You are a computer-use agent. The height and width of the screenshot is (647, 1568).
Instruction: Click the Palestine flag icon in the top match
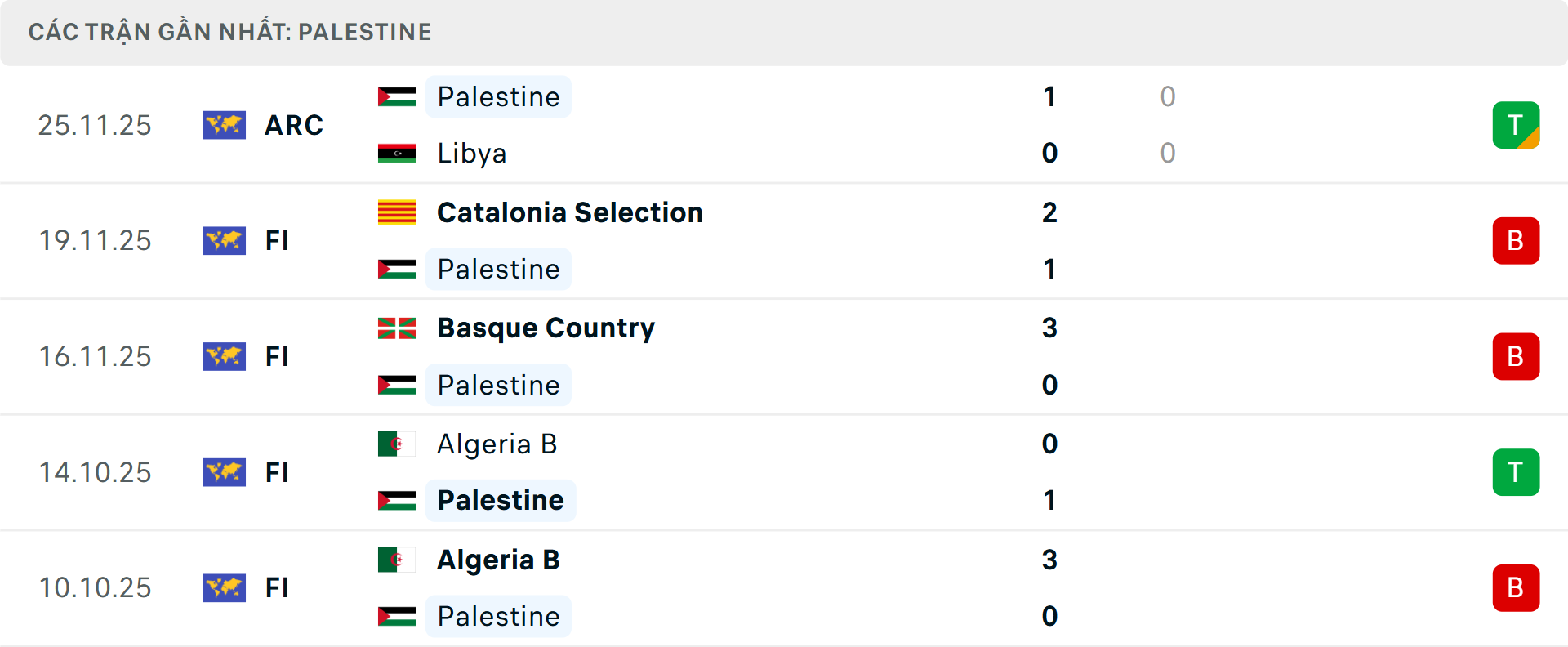click(397, 96)
